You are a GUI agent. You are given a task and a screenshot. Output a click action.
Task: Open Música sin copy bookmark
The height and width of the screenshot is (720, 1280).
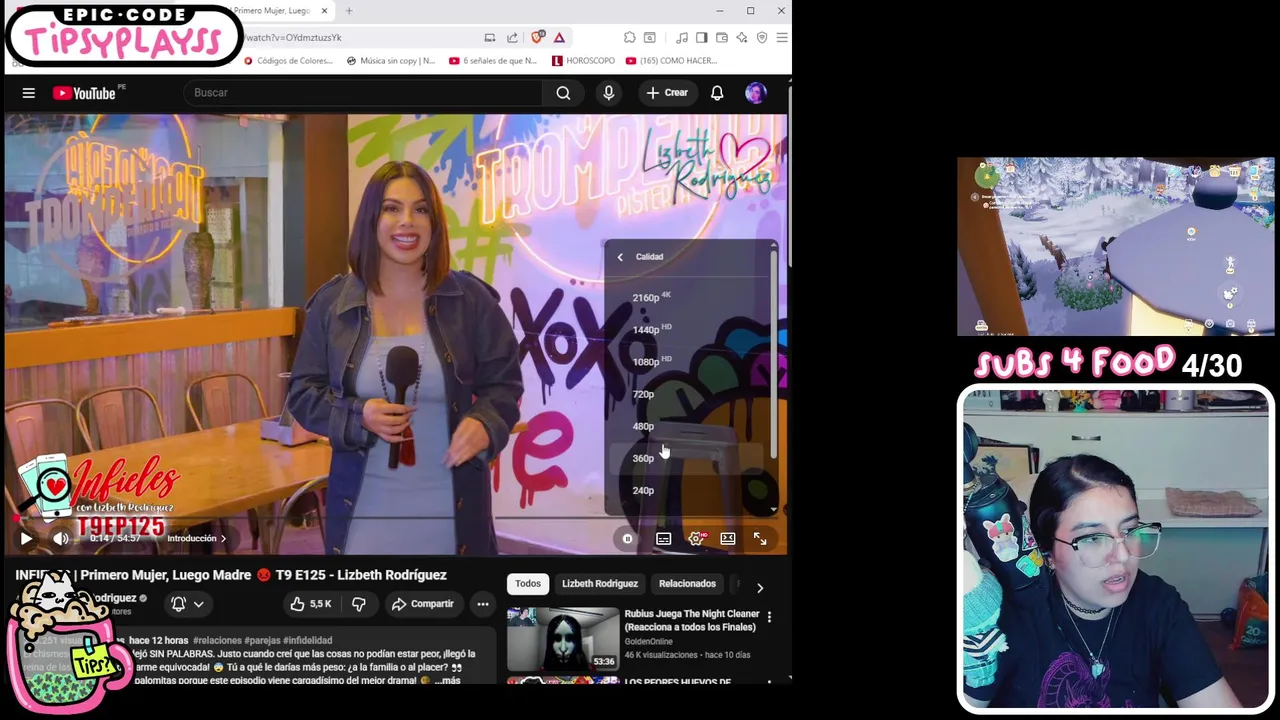[x=391, y=61]
